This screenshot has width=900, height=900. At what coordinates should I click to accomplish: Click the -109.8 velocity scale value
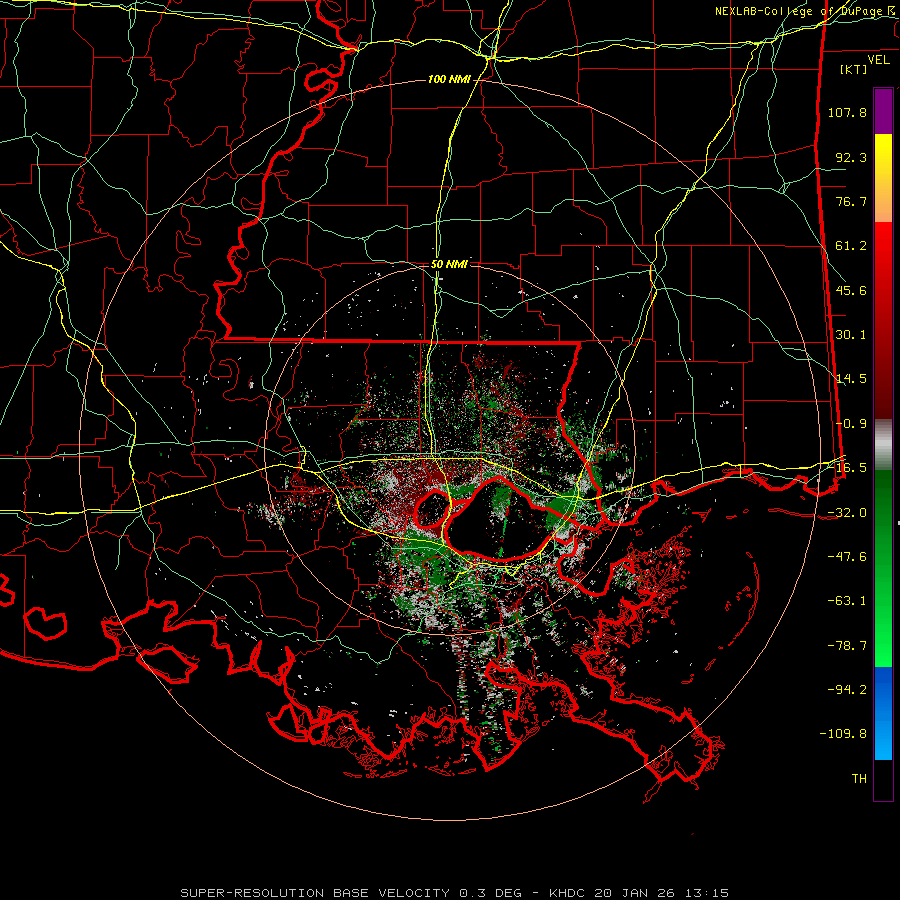pyautogui.click(x=843, y=734)
